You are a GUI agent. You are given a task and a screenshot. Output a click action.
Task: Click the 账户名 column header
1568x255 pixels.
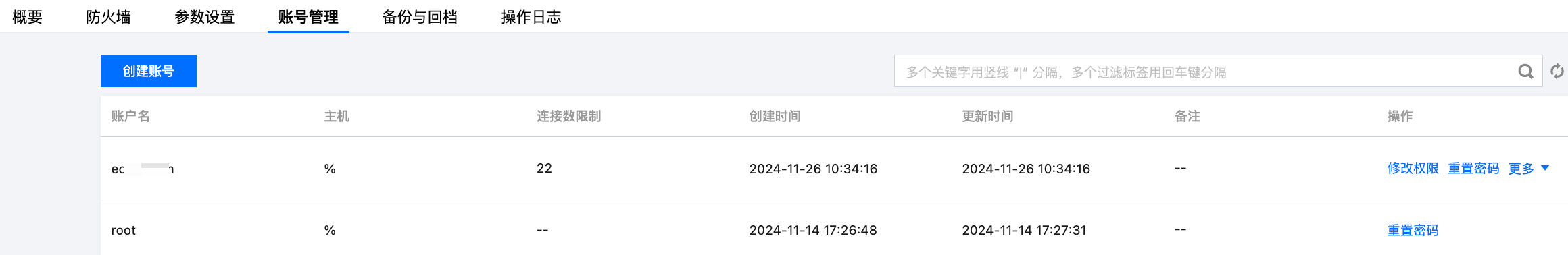click(x=130, y=116)
